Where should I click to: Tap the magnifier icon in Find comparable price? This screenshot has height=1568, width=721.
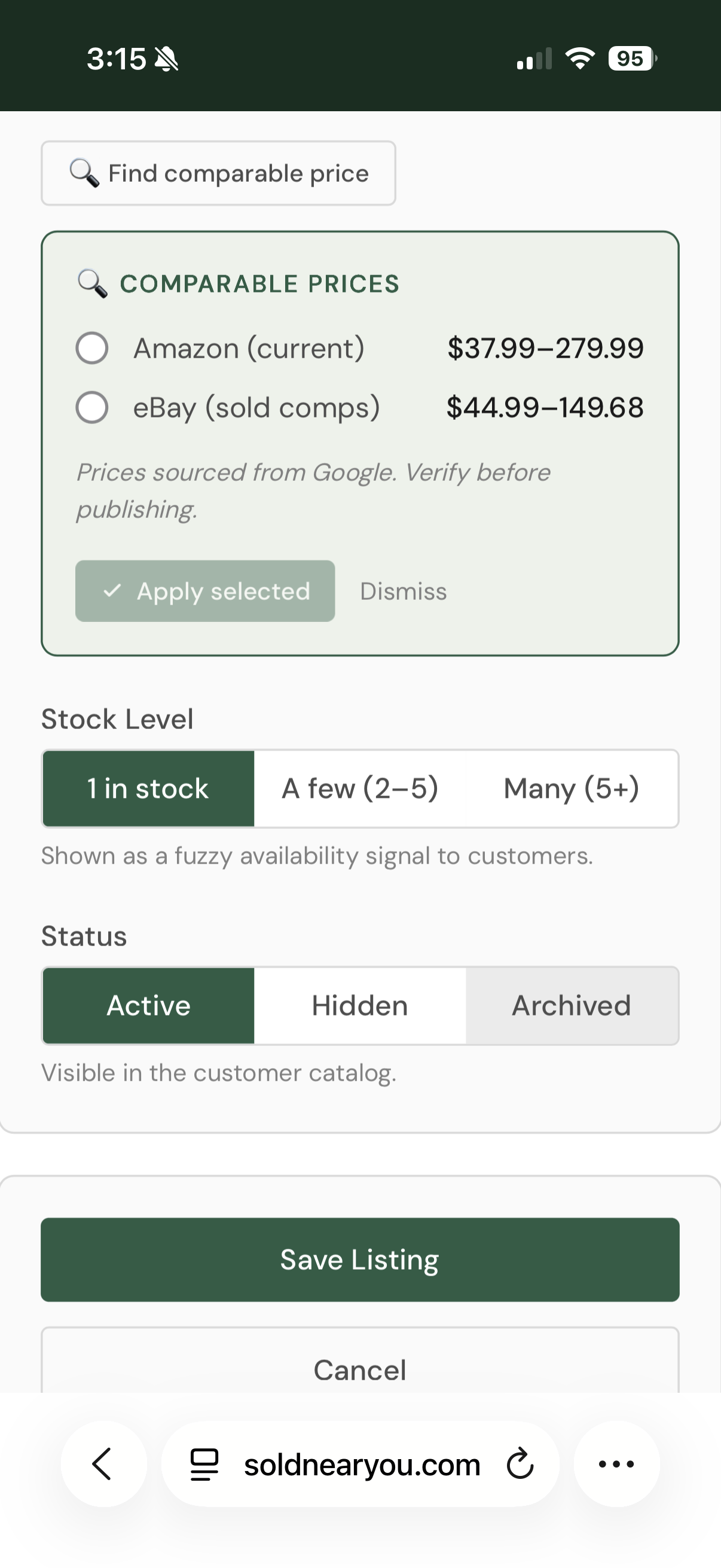pos(84,173)
